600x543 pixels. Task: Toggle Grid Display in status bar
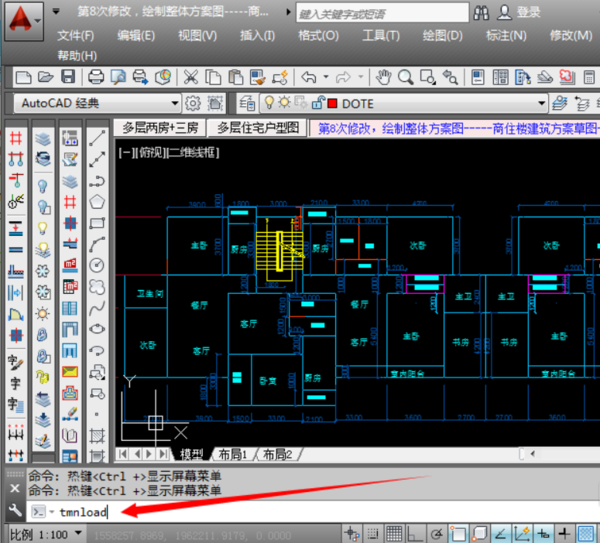394,533
